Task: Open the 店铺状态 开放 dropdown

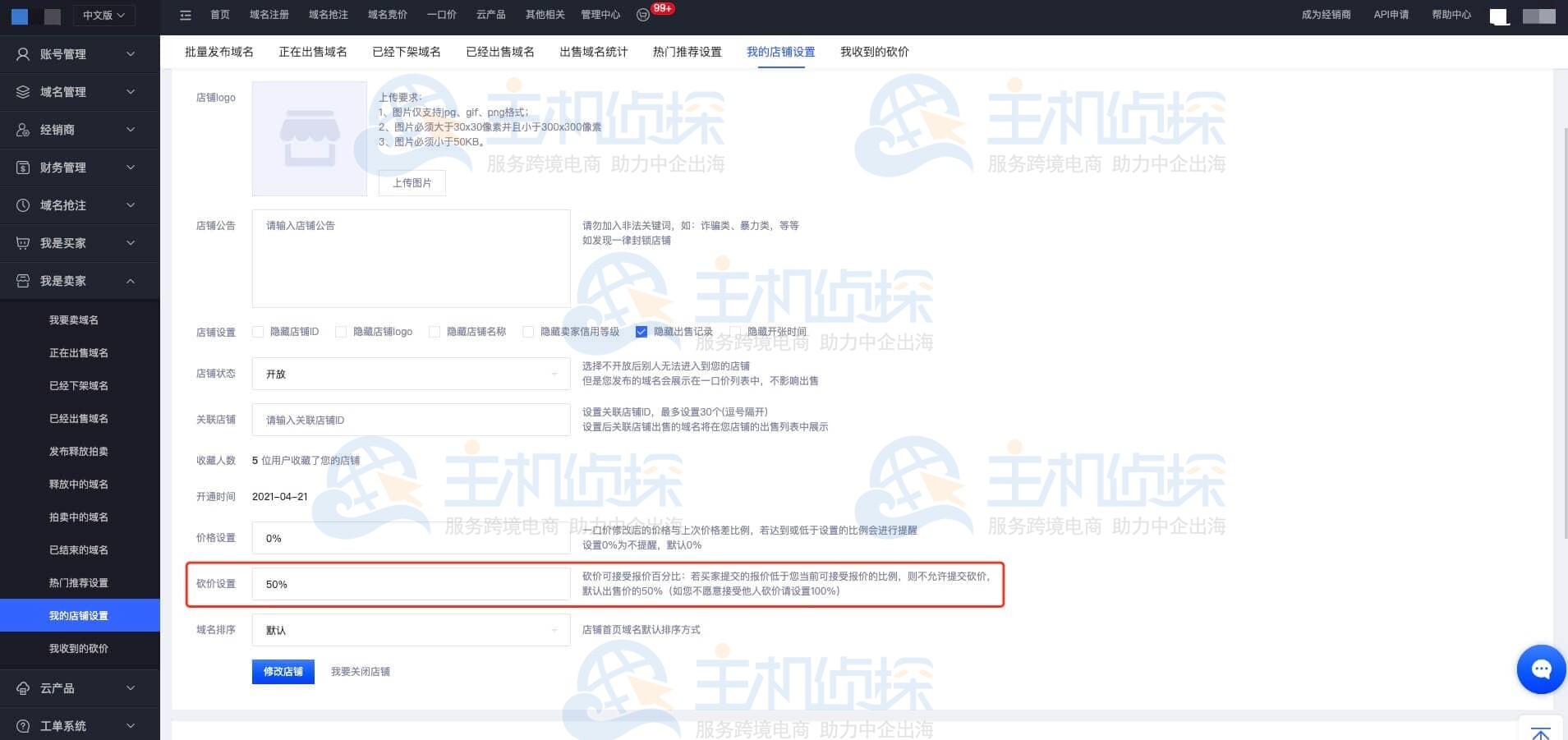Action: (410, 374)
